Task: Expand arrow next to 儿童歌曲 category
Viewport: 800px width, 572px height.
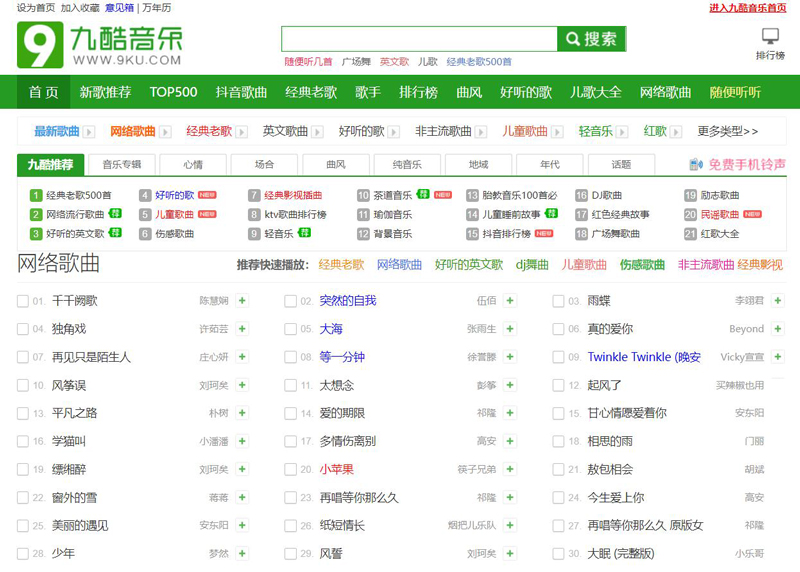Action: [x=557, y=132]
